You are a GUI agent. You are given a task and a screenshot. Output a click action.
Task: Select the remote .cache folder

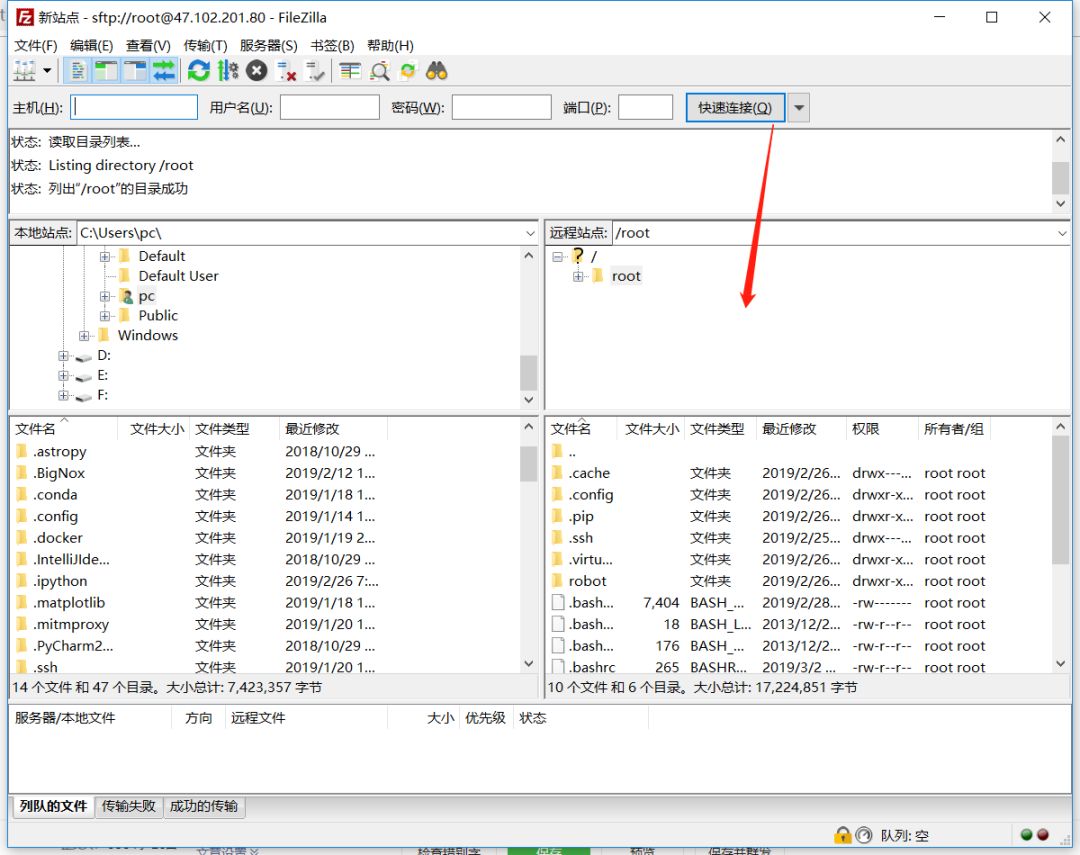[x=589, y=473]
